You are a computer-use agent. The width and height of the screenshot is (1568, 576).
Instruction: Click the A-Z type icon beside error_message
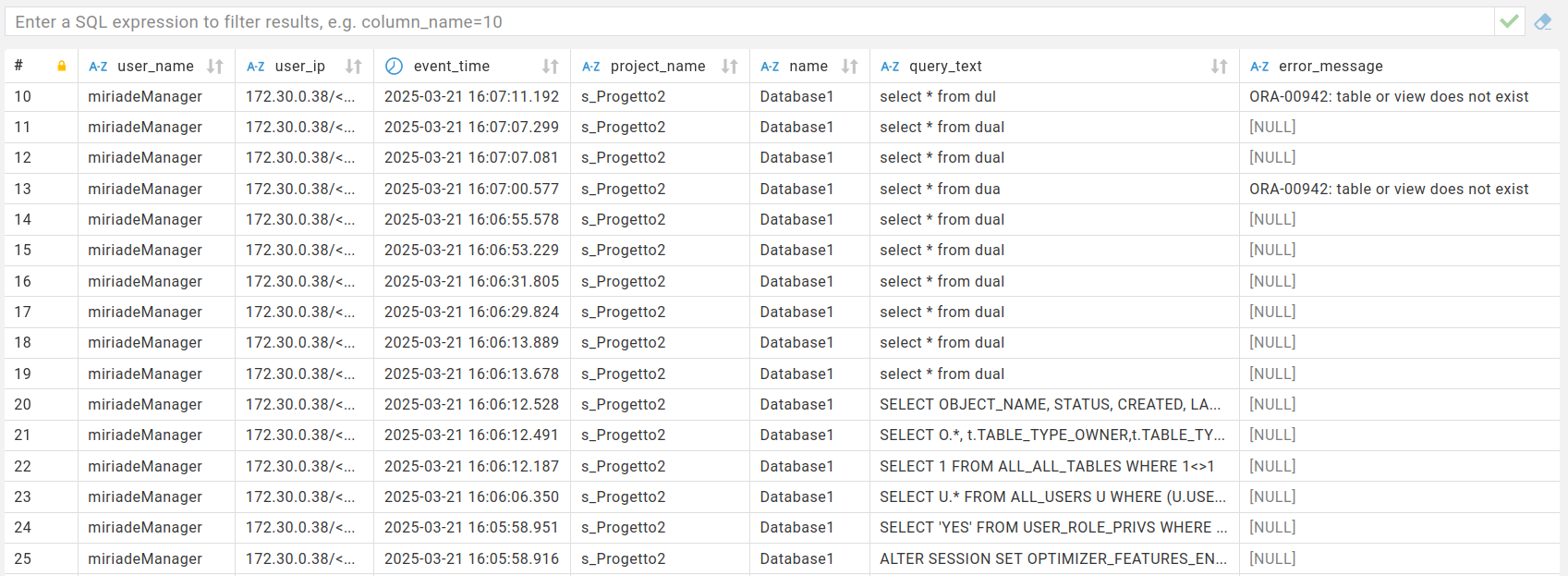(1259, 67)
